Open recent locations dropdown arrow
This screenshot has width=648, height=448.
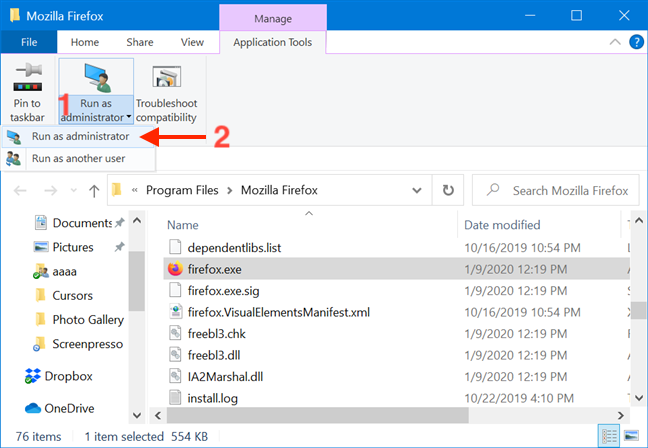coord(74,191)
